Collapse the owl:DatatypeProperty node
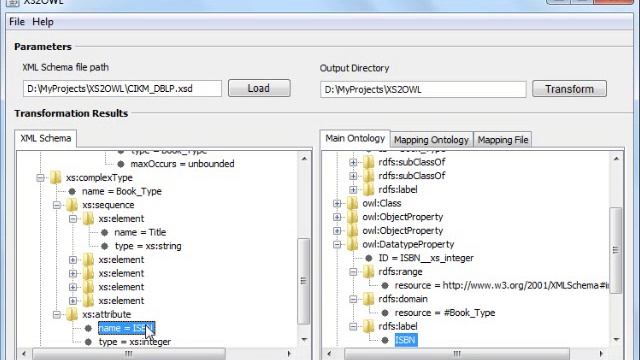 pos(337,244)
